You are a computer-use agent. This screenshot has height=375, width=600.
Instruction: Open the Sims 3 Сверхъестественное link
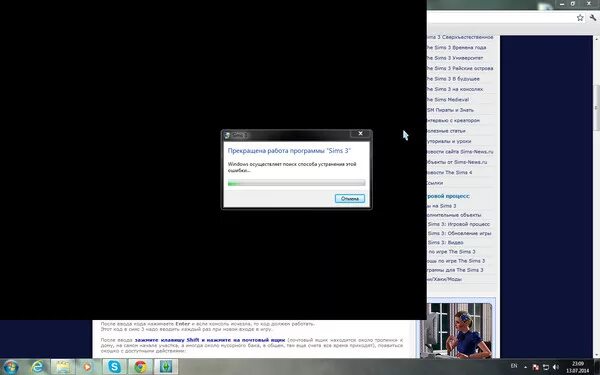pos(460,37)
